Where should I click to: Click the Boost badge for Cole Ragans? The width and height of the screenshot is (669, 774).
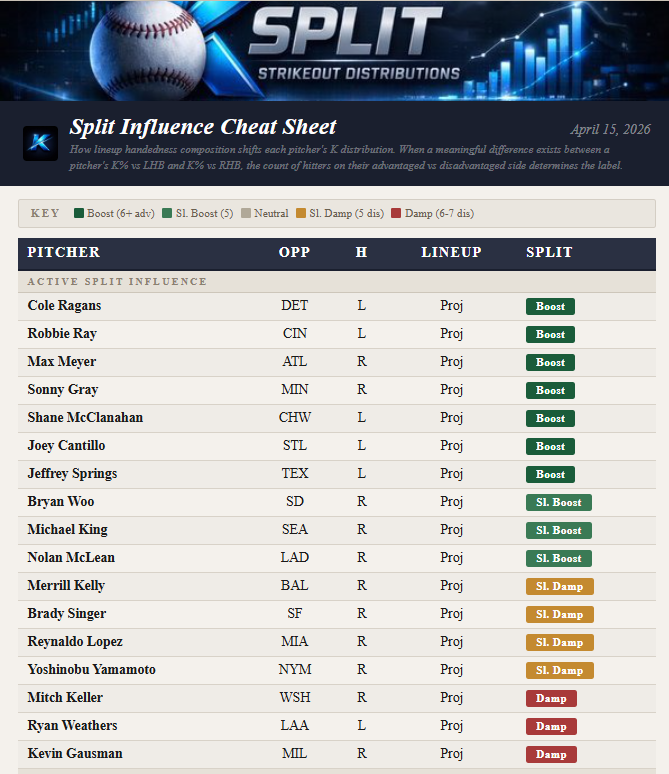pos(550,307)
